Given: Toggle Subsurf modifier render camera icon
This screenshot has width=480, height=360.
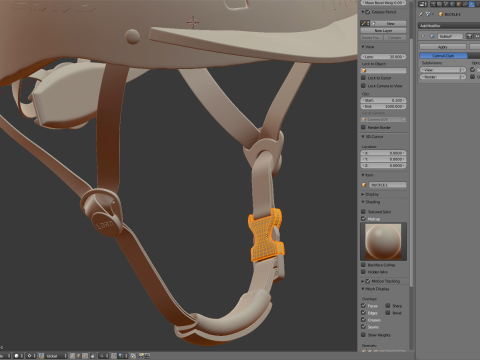Looking at the screenshot, I should [x=469, y=36].
